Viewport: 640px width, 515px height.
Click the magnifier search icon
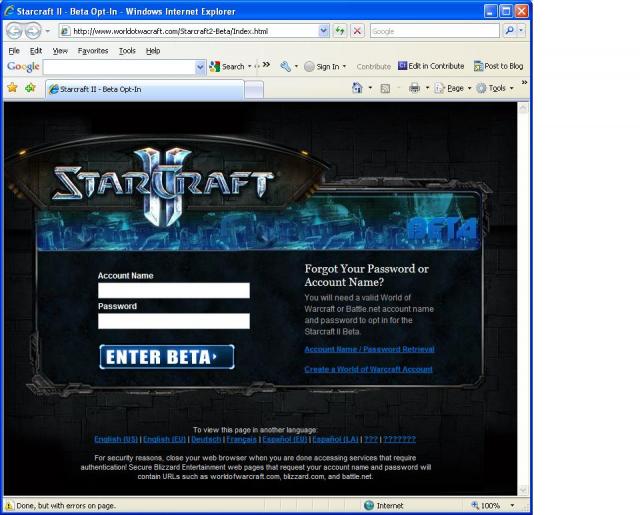pos(509,31)
